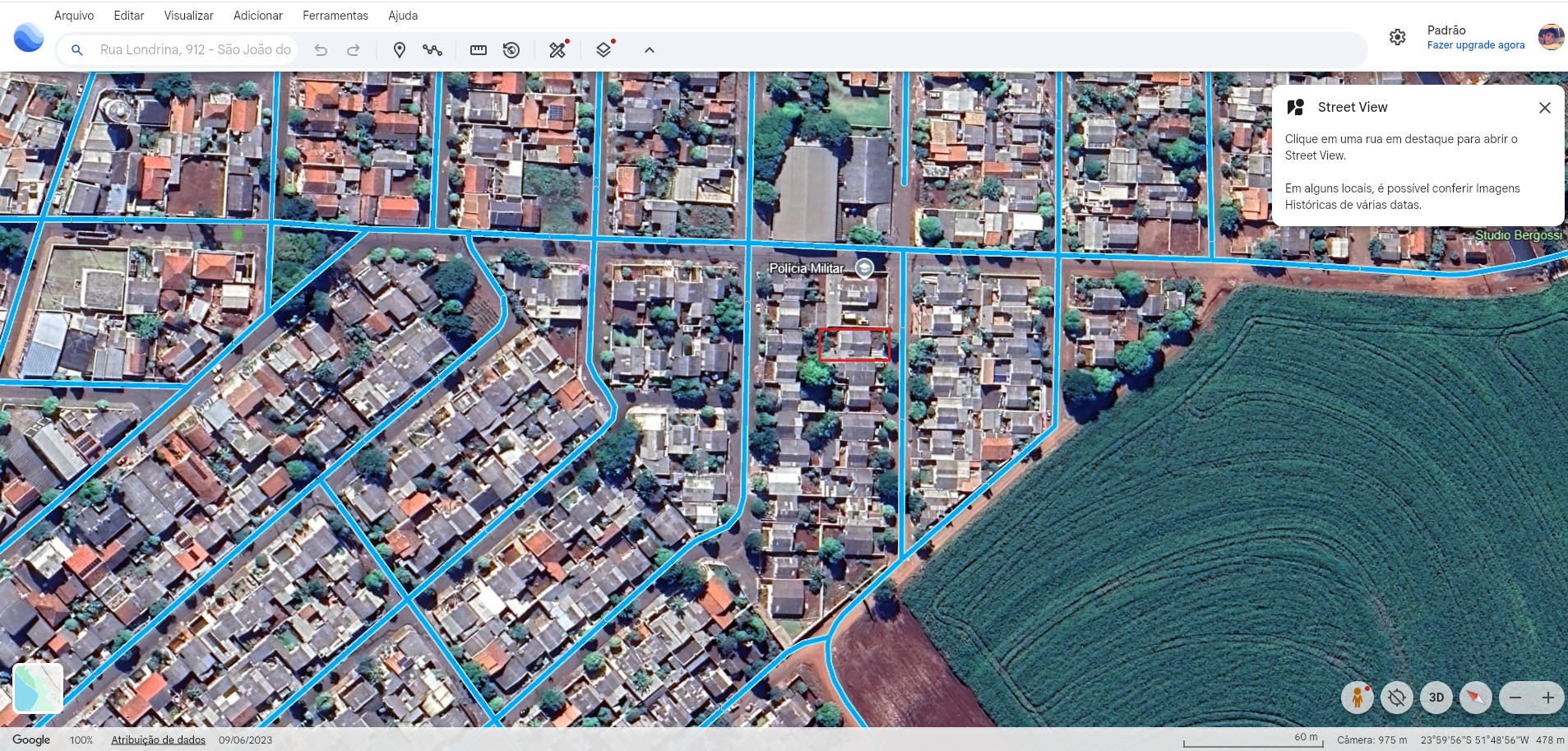1568x751 pixels.
Task: Toggle the my-location tracking button
Action: pyautogui.click(x=1397, y=698)
